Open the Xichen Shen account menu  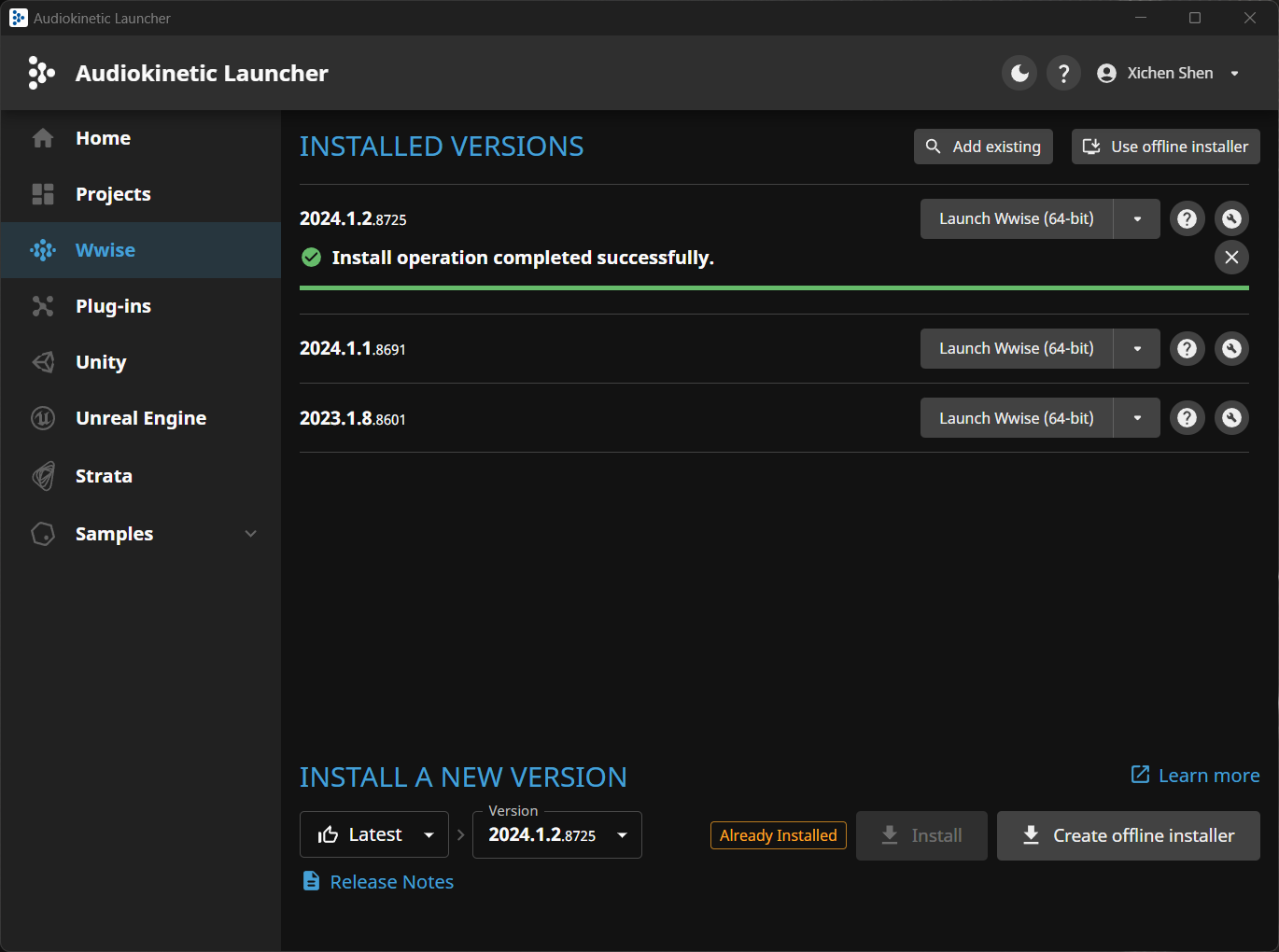[1169, 73]
